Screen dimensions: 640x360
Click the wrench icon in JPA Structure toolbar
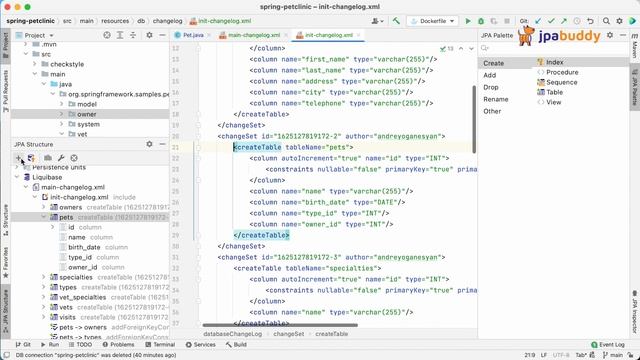tap(61, 158)
